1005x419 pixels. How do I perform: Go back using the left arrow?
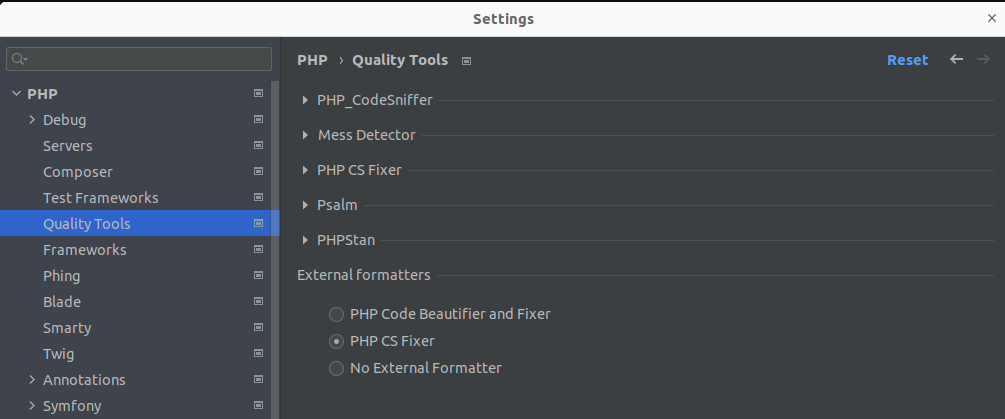[956, 59]
